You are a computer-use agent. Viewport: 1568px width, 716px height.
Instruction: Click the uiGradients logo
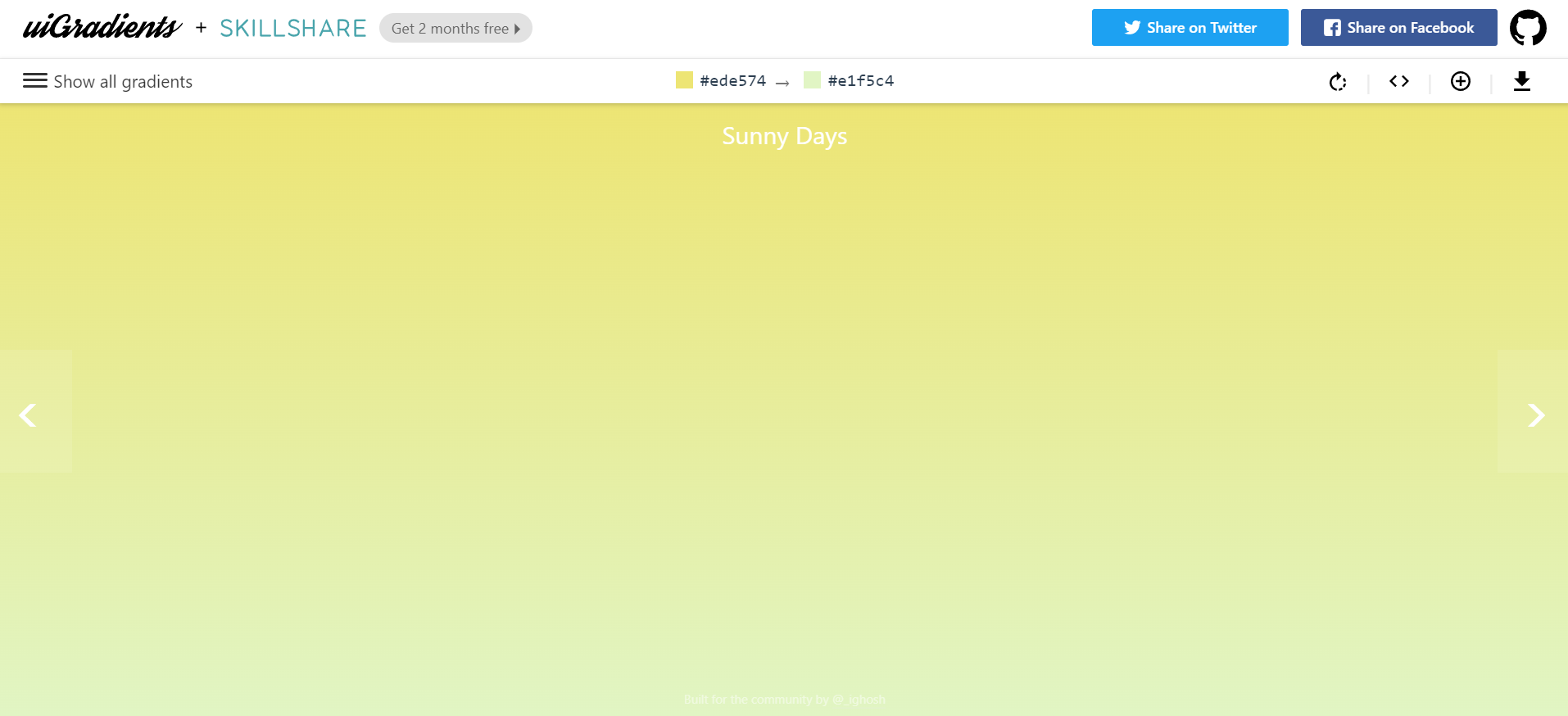pos(102,27)
